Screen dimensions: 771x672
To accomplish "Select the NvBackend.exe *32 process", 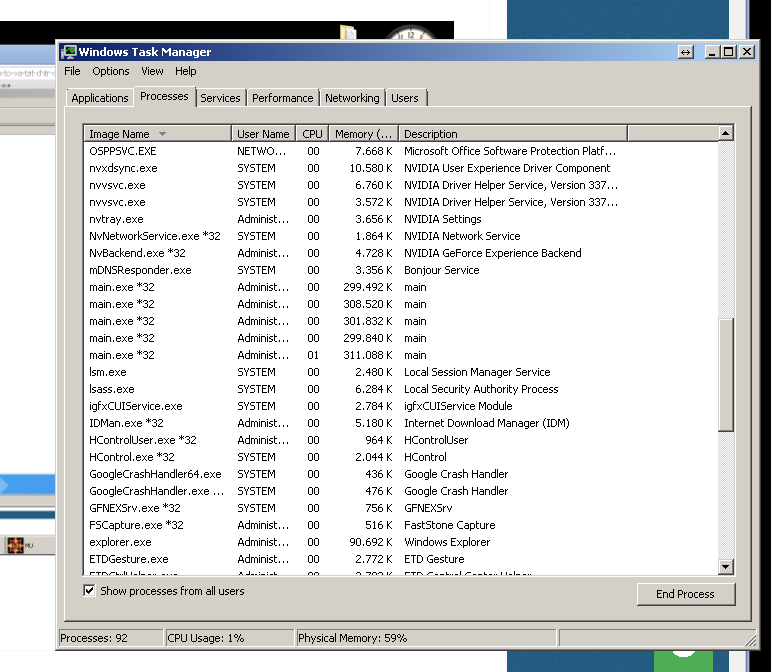I will click(401, 253).
